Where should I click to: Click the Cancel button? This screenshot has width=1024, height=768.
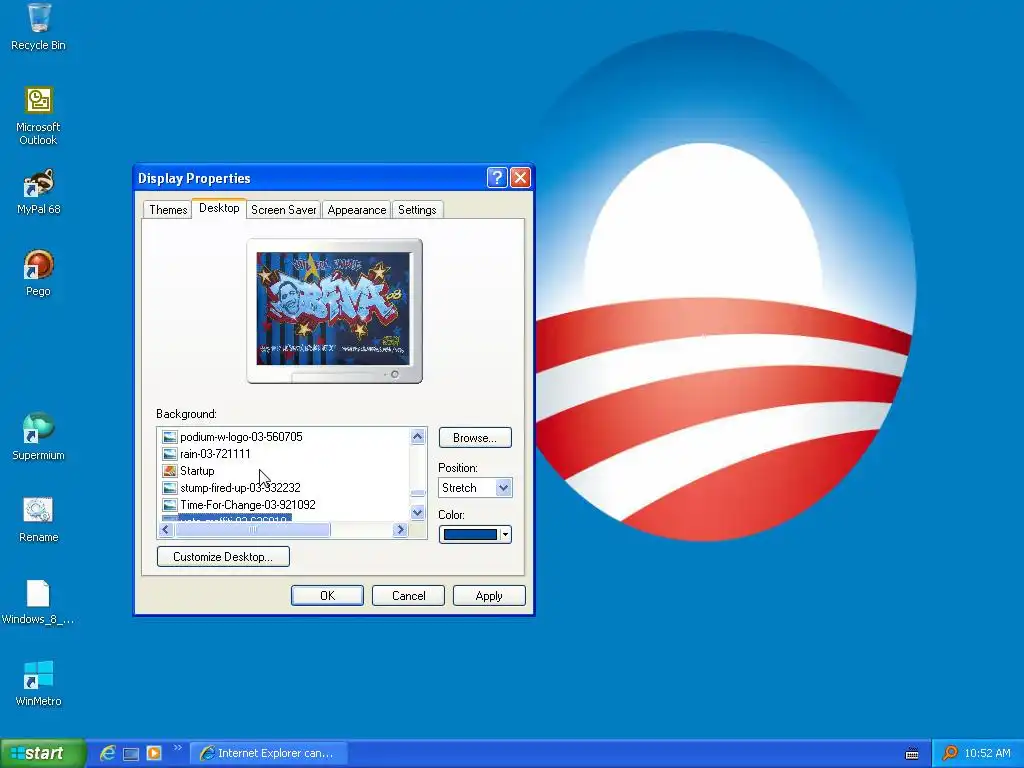[408, 596]
